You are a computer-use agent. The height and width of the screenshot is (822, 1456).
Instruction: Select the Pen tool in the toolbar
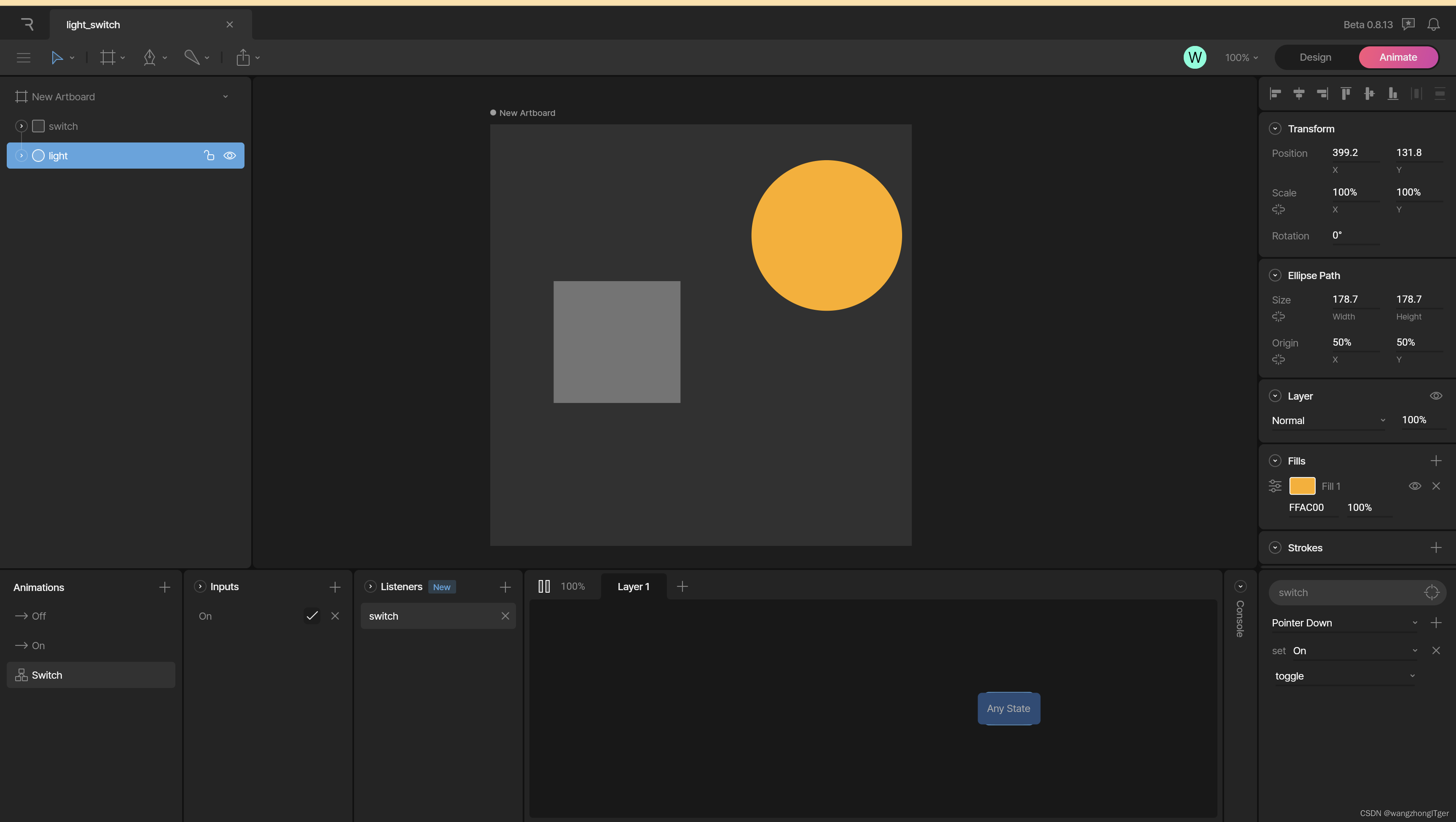[x=150, y=57]
